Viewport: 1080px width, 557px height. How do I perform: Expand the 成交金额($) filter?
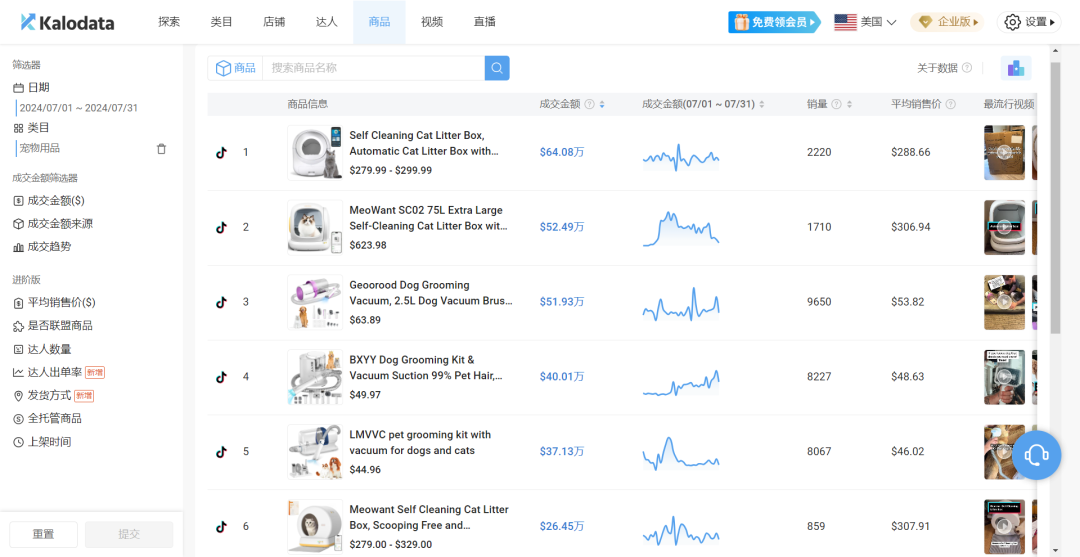click(56, 200)
